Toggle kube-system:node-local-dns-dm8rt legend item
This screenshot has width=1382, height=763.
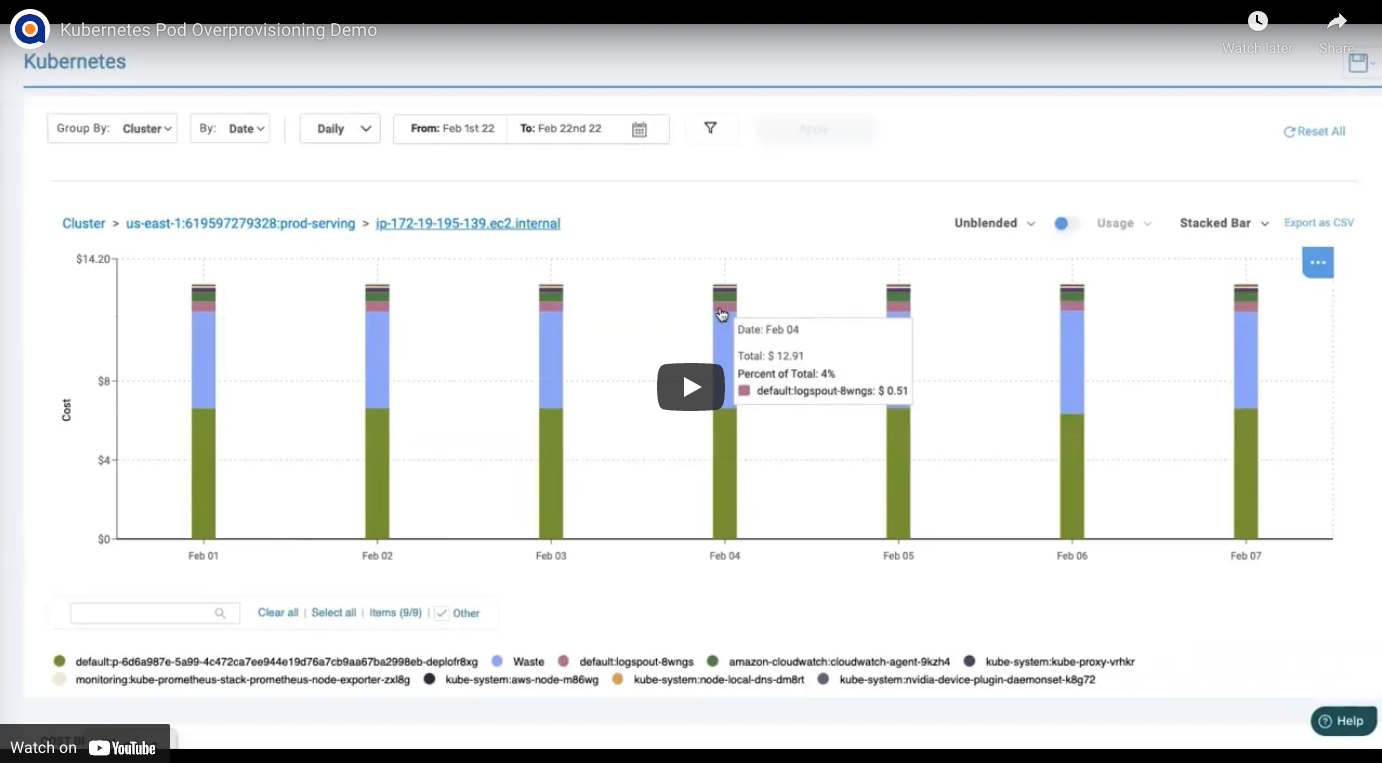click(708, 680)
